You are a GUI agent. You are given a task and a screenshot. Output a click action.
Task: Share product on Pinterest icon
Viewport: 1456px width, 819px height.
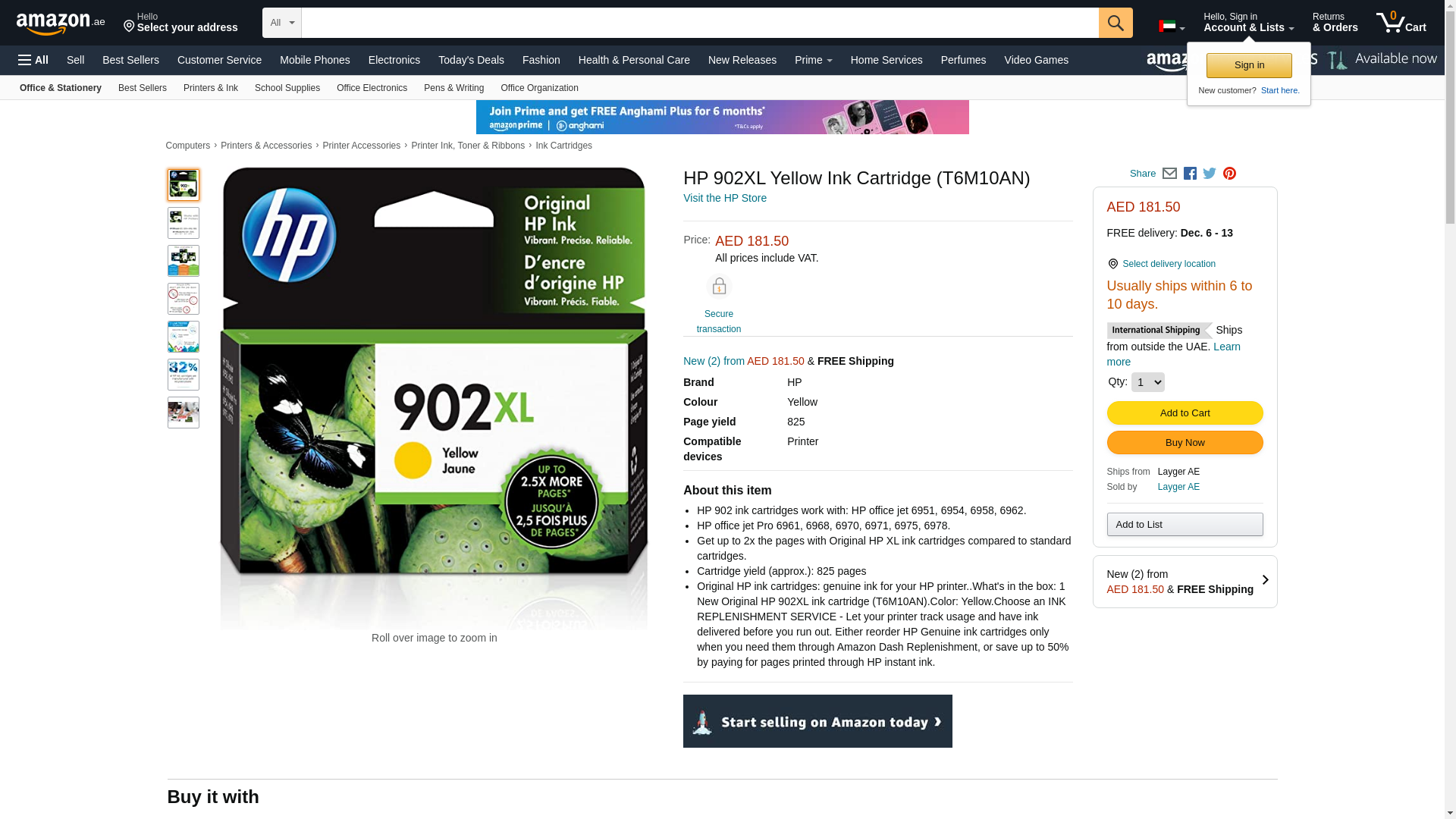click(1229, 174)
